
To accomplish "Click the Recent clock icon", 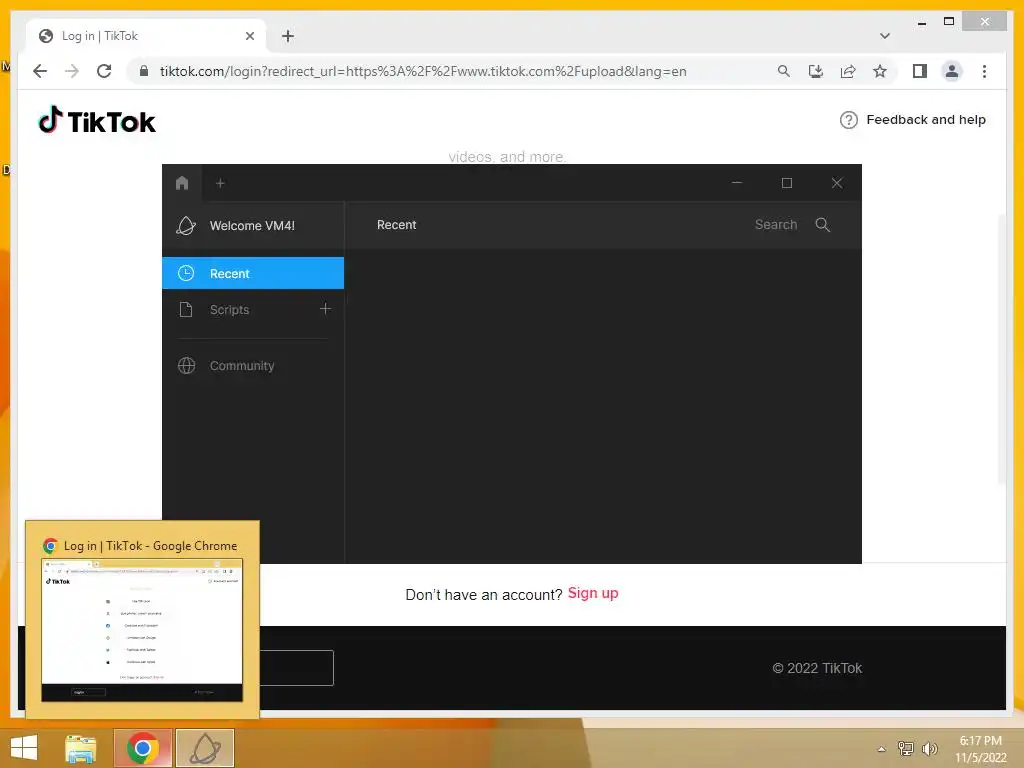I will coord(186,273).
